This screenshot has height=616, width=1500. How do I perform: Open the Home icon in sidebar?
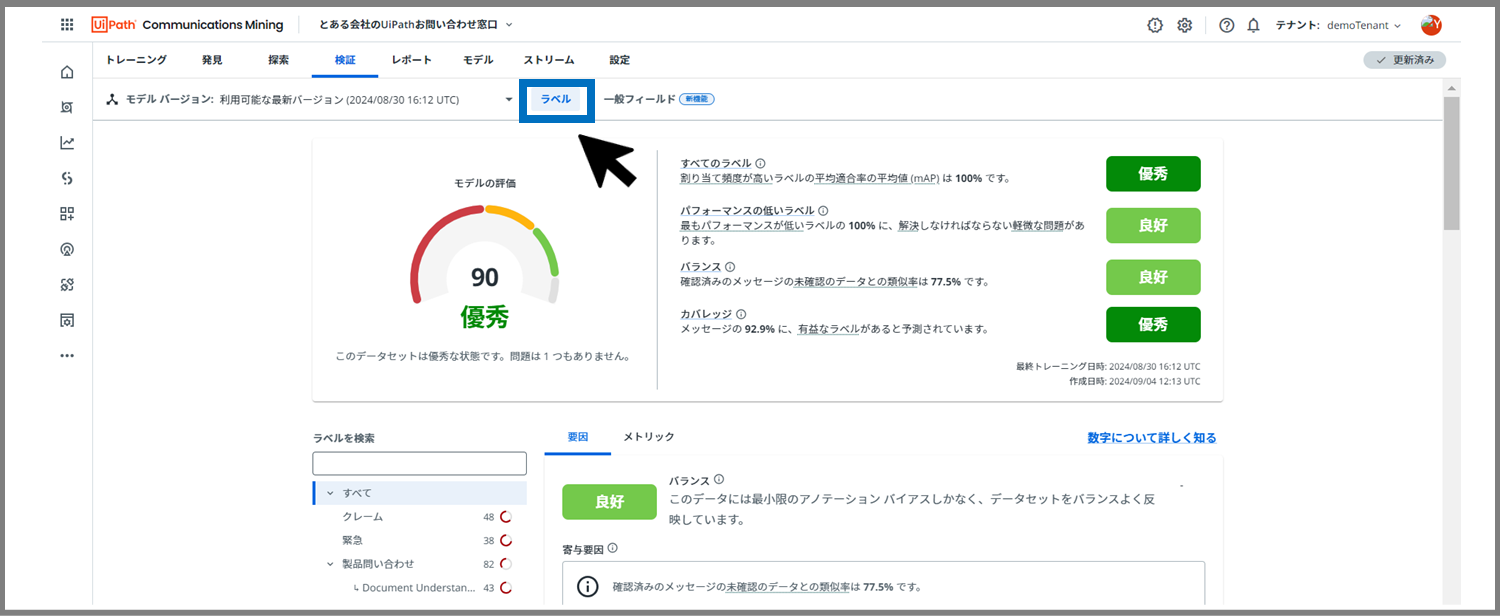(67, 72)
